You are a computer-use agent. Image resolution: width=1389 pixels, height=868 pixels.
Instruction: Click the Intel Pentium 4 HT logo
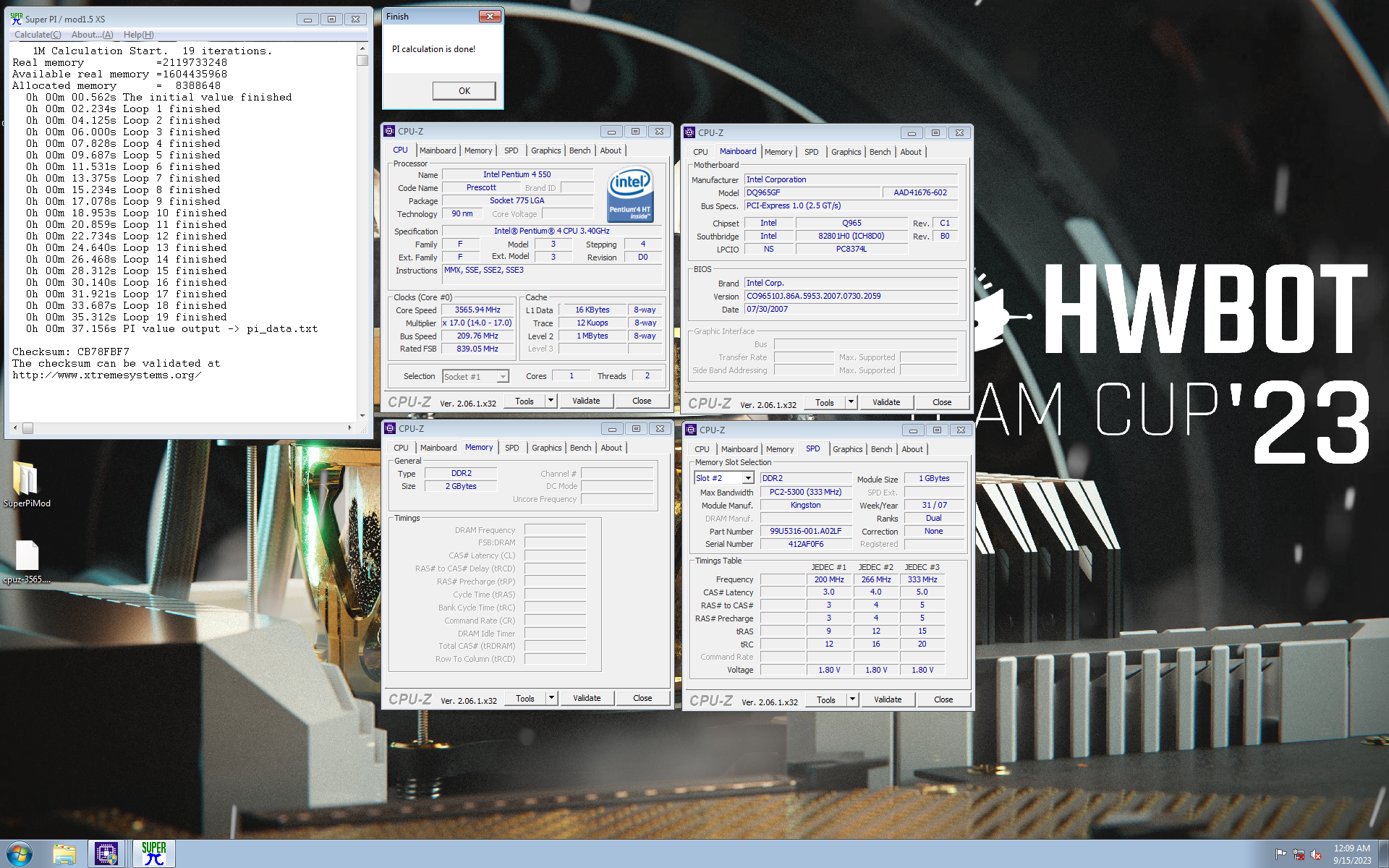(630, 194)
